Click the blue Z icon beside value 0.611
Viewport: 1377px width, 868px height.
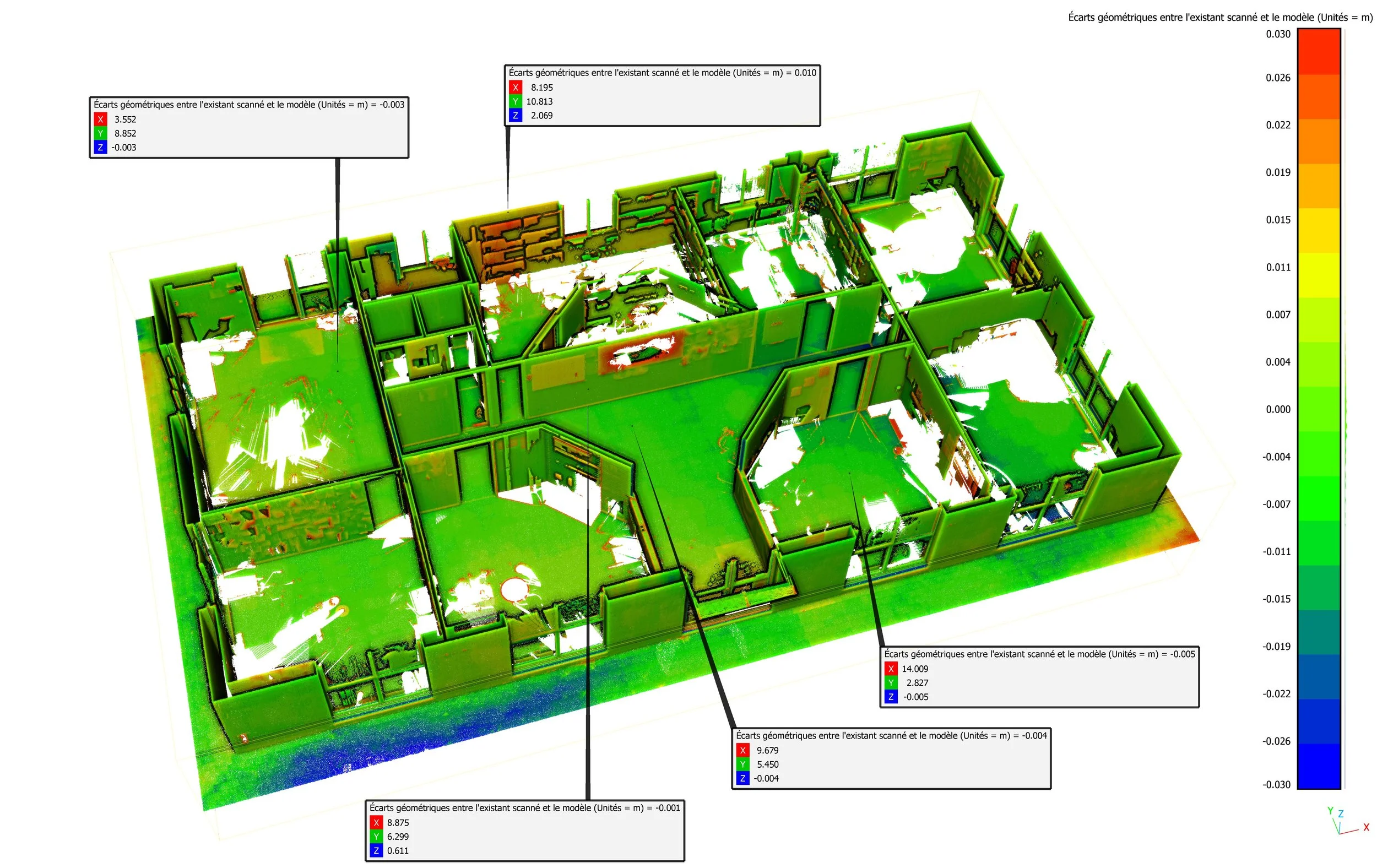(376, 851)
